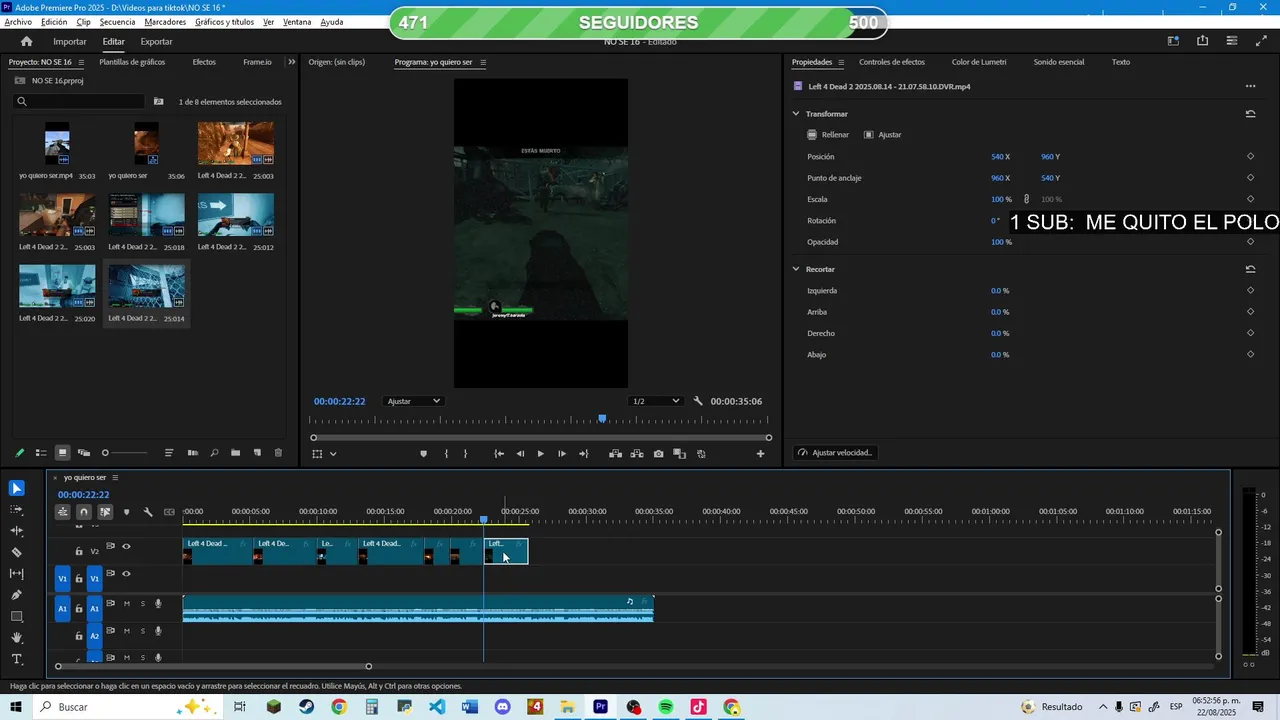The width and height of the screenshot is (1280, 720).
Task: Create a new bin in project panel
Action: (235, 453)
